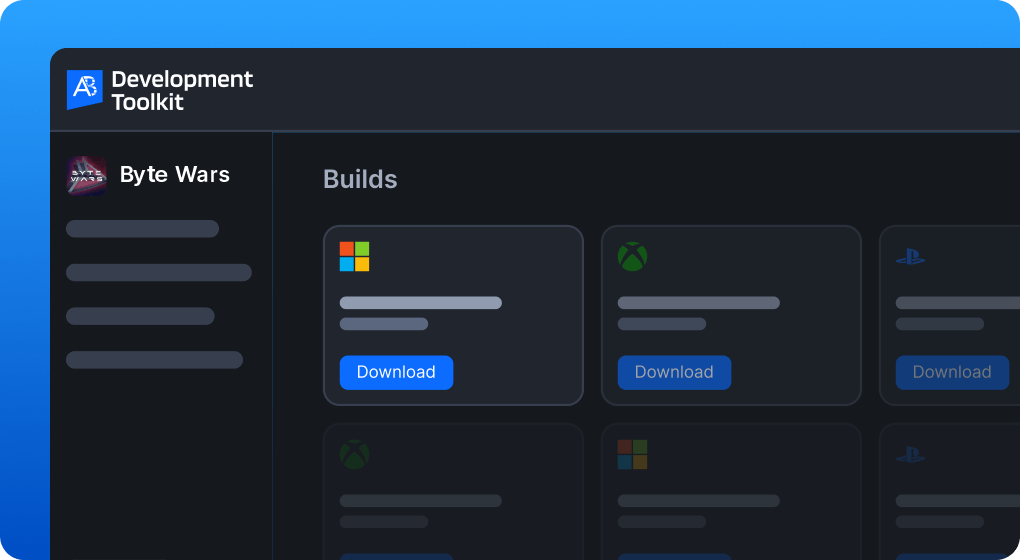Click the Windows logo on the first build card
1020x560 pixels.
(355, 256)
